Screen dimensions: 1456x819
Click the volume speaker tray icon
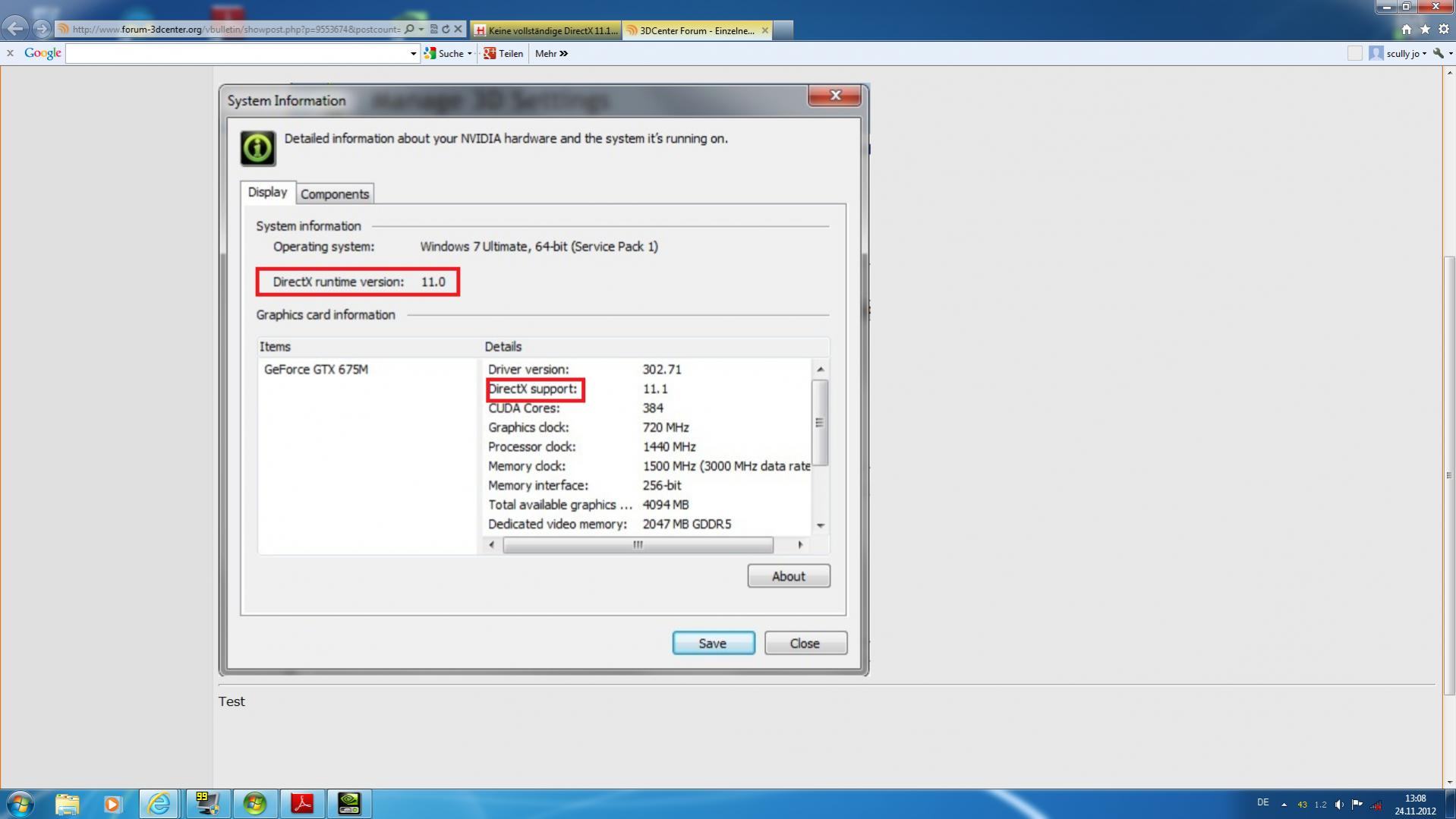click(x=1339, y=805)
